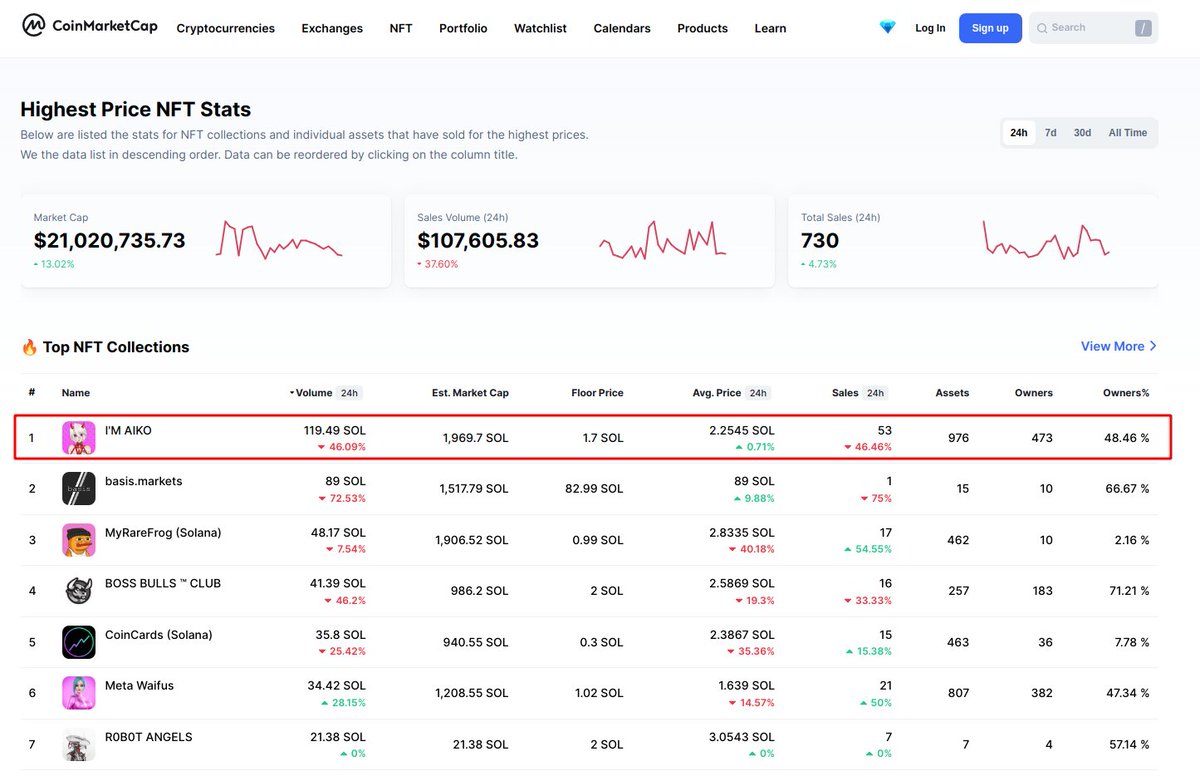Sort by Est. Market Cap column
Viewport: 1200px width, 776px height.
470,393
